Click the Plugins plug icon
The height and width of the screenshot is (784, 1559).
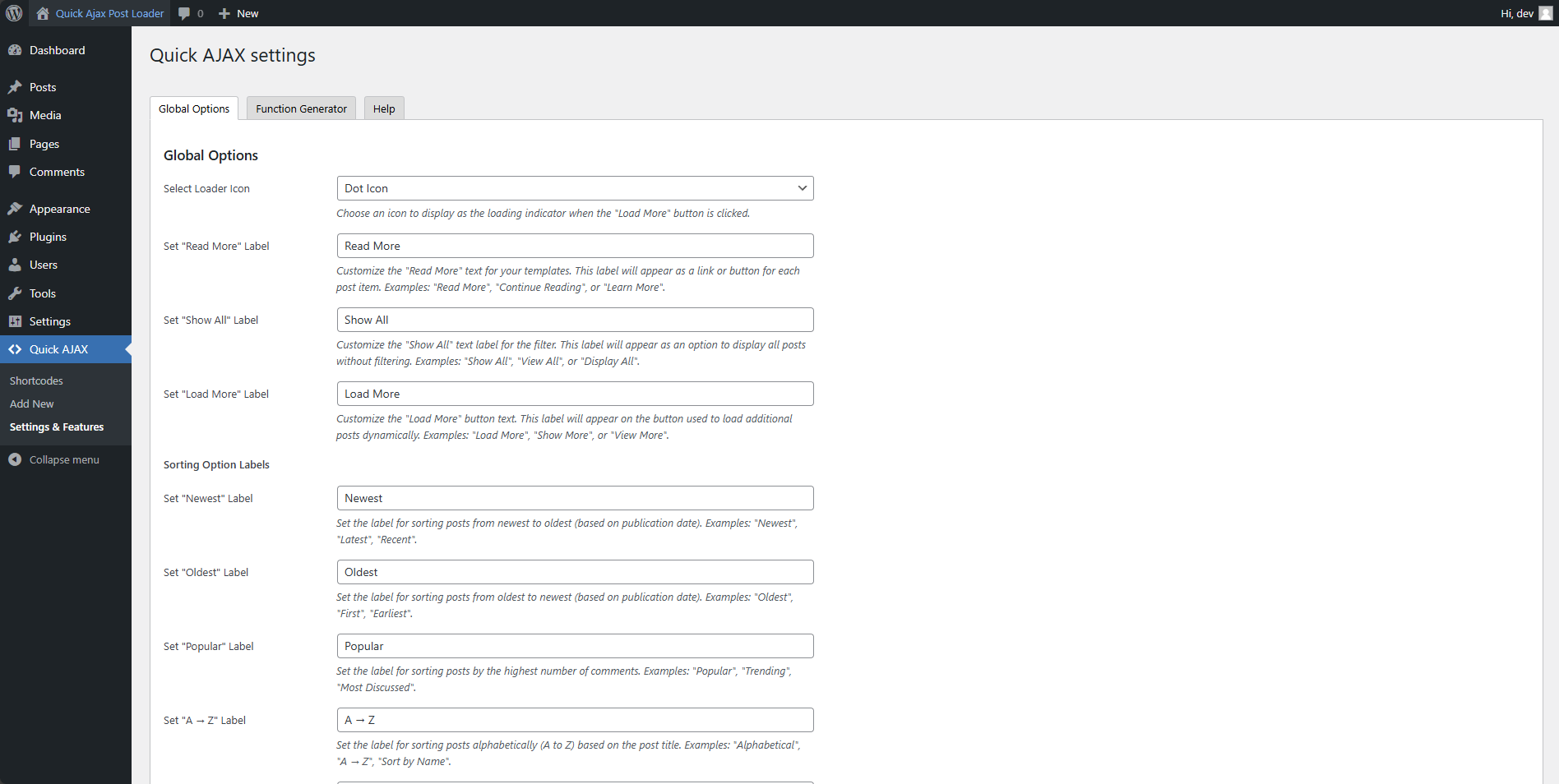point(15,237)
